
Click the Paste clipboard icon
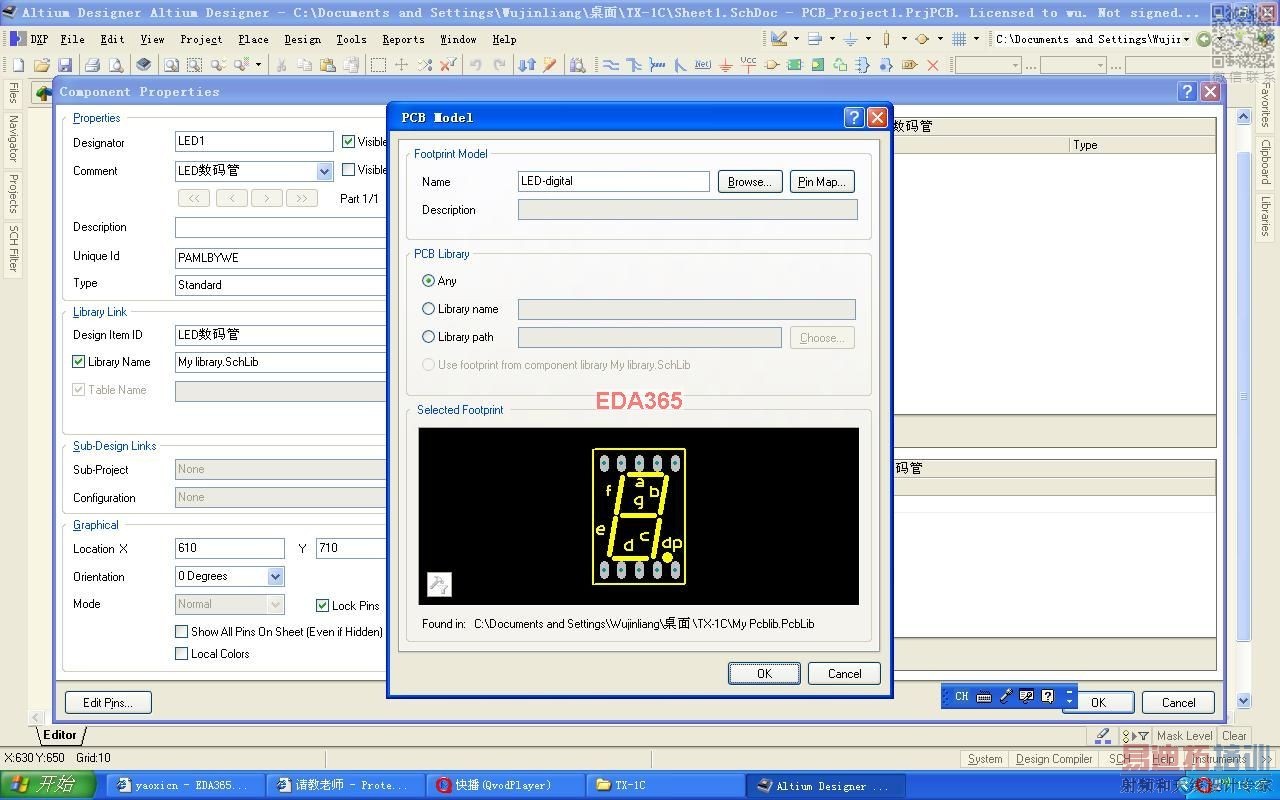tap(327, 65)
